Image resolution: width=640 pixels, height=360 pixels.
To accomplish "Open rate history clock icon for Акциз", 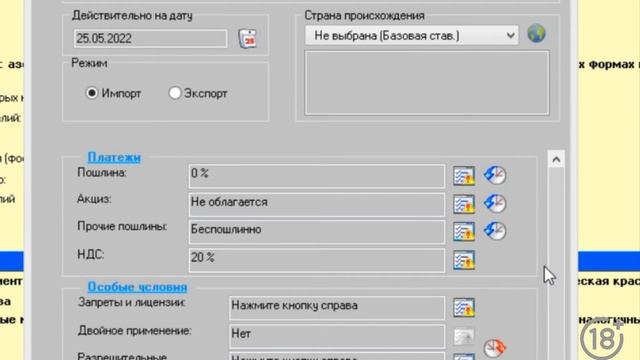I will pyautogui.click(x=495, y=203).
